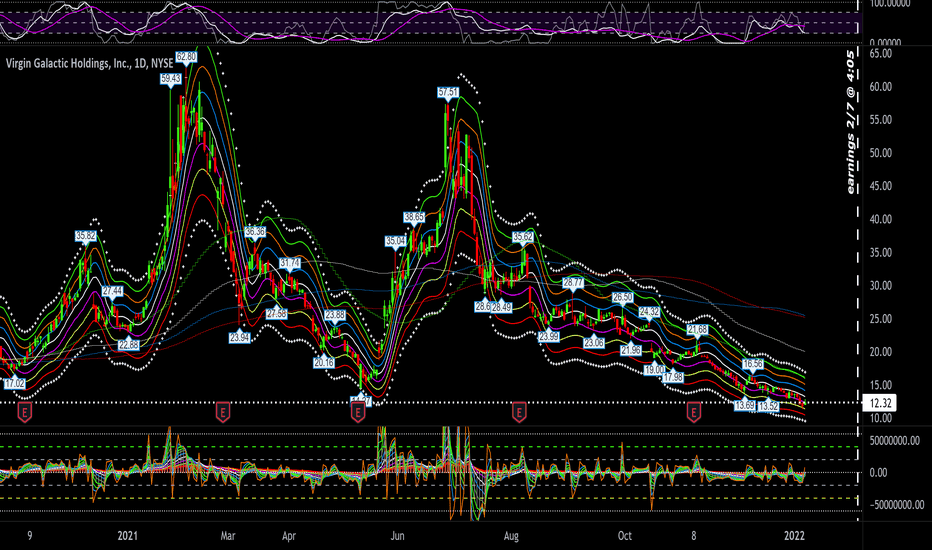932x550 pixels.
Task: Click the 23.94 low label
Action: (240, 337)
